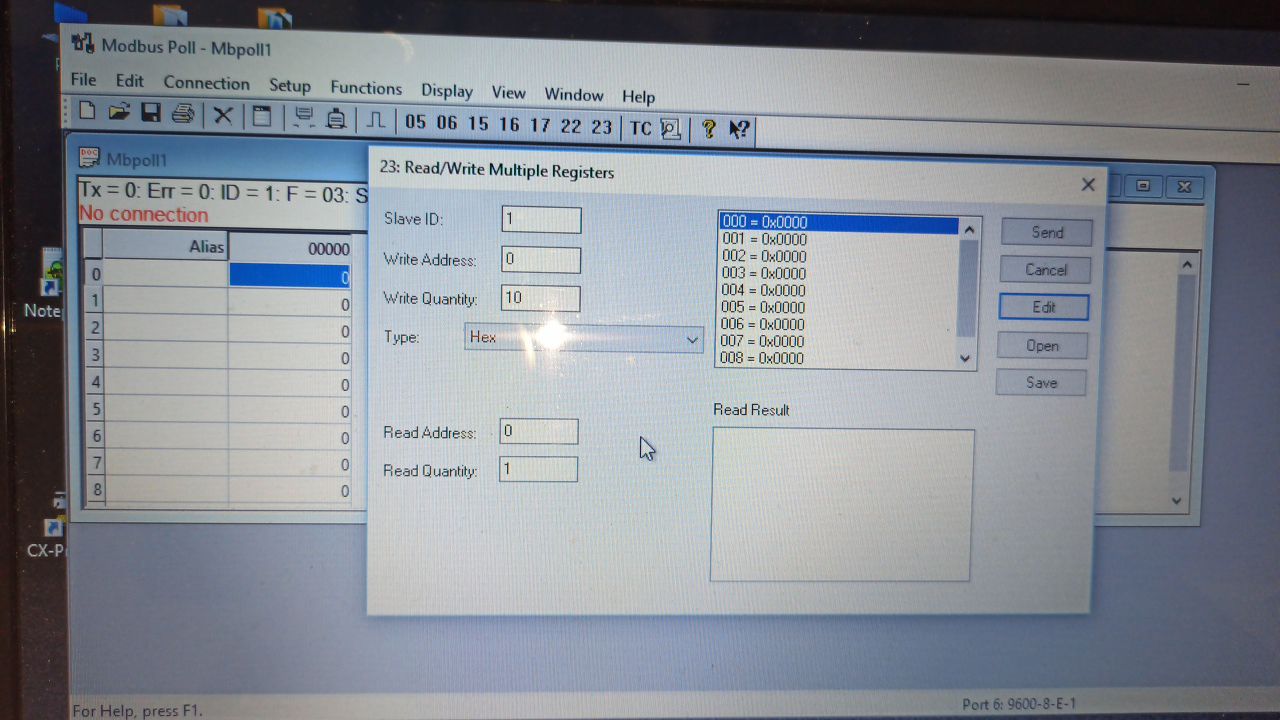Viewport: 1280px width, 720px height.
Task: Click the Edit button in dialog
Action: pyautogui.click(x=1044, y=307)
